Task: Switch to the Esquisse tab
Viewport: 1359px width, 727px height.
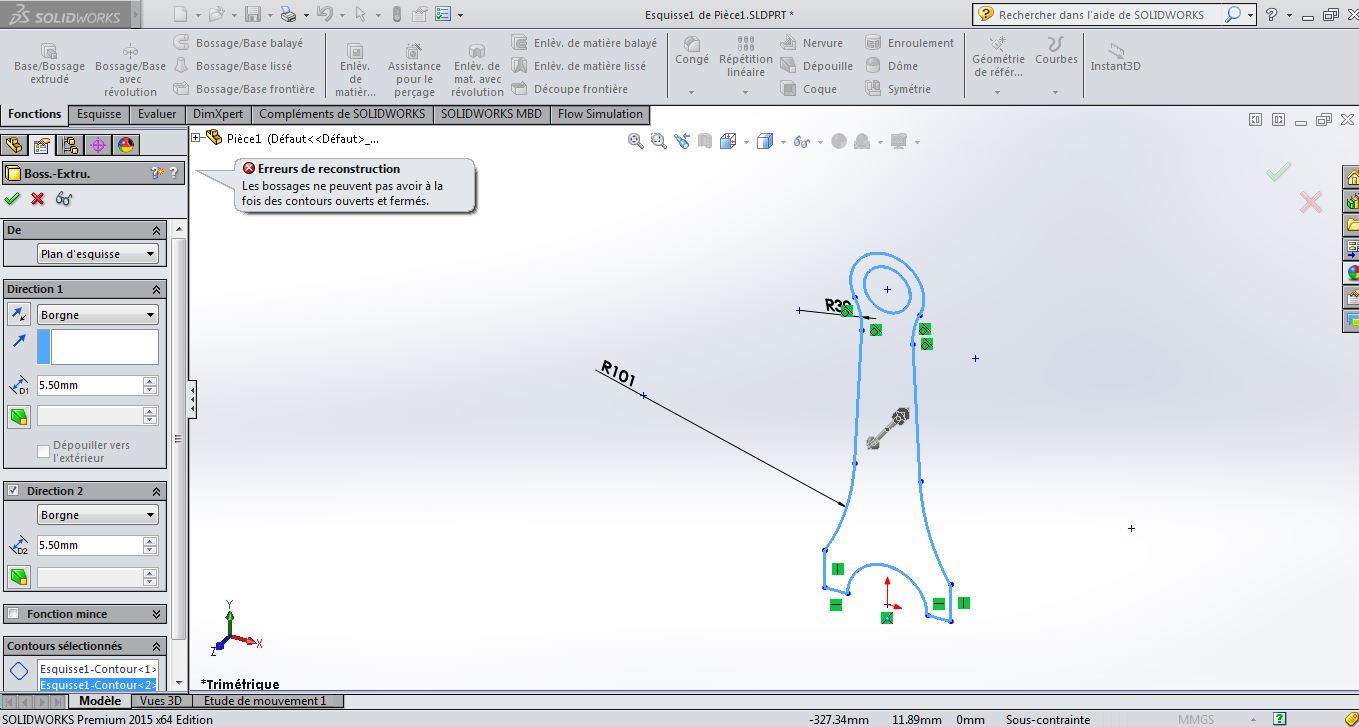Action: coord(99,114)
